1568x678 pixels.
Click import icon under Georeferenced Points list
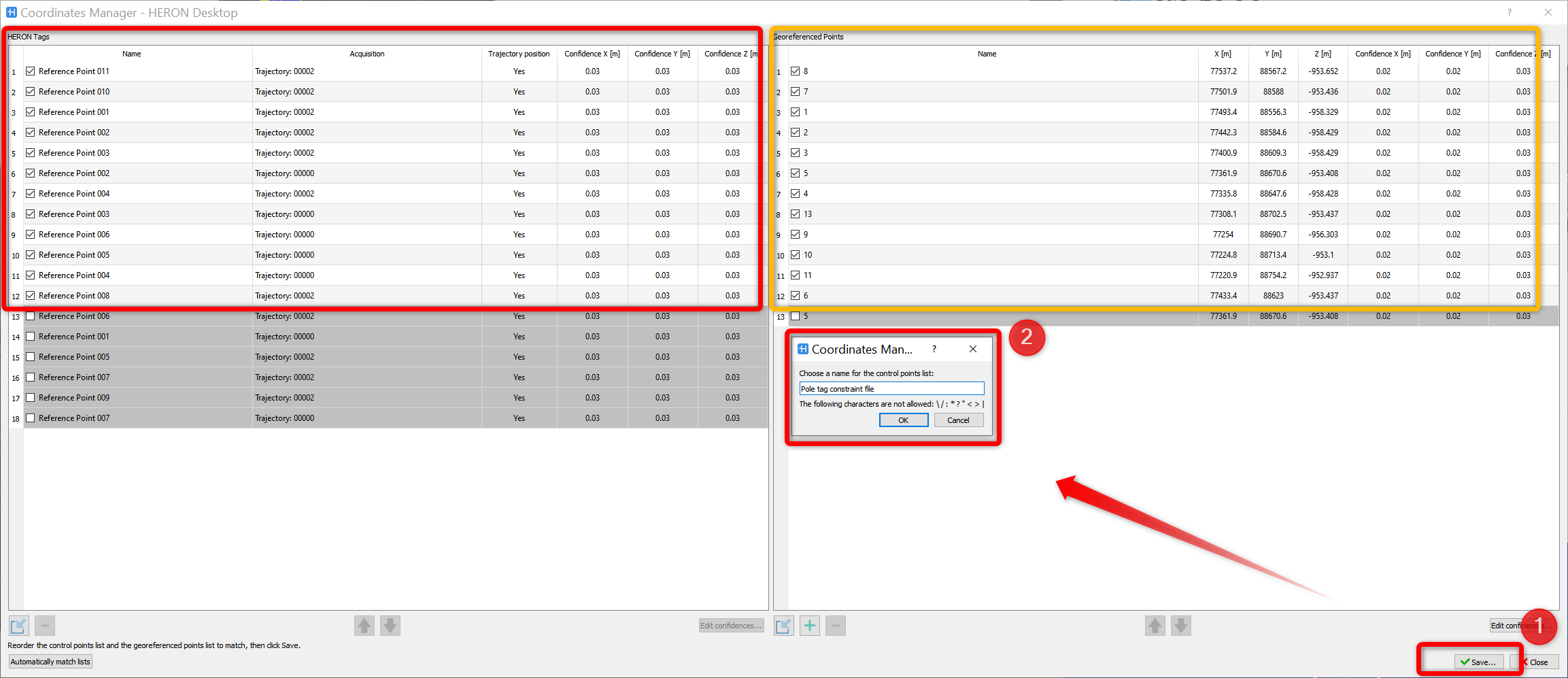tap(784, 625)
